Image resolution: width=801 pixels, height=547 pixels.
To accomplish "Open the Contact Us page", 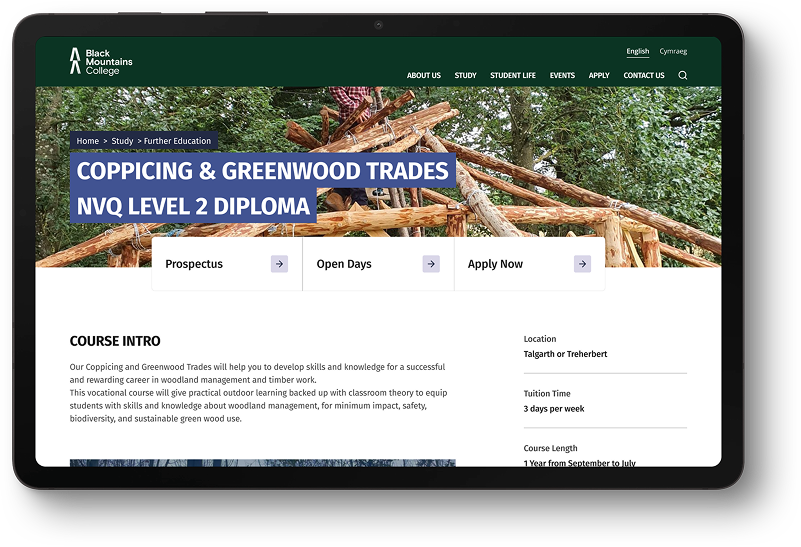I will 644,76.
